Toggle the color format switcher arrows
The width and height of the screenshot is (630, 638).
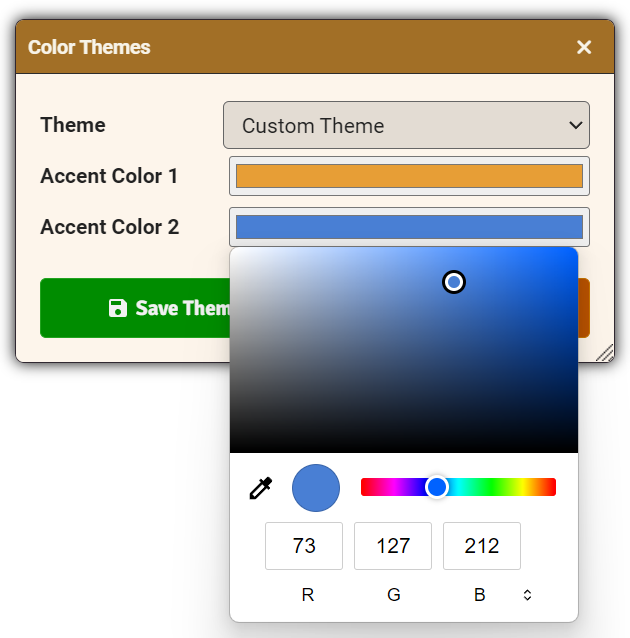pos(527,595)
